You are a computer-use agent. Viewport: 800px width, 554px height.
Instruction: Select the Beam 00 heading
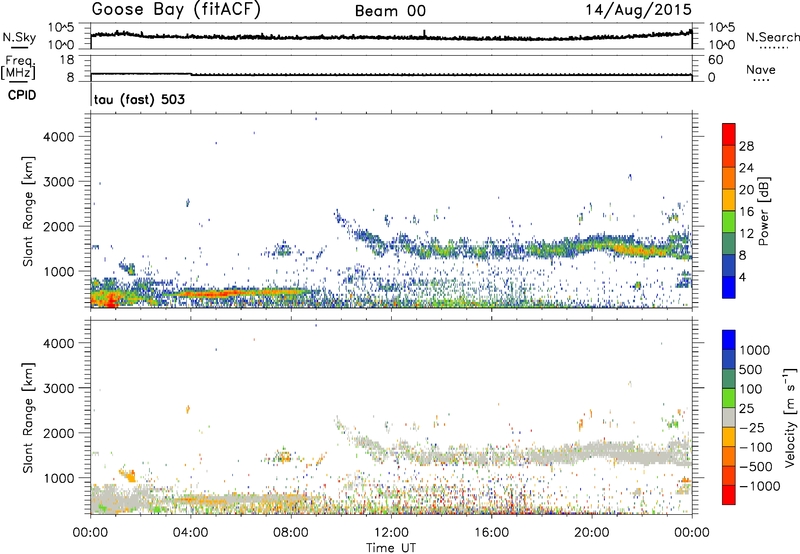(390, 11)
